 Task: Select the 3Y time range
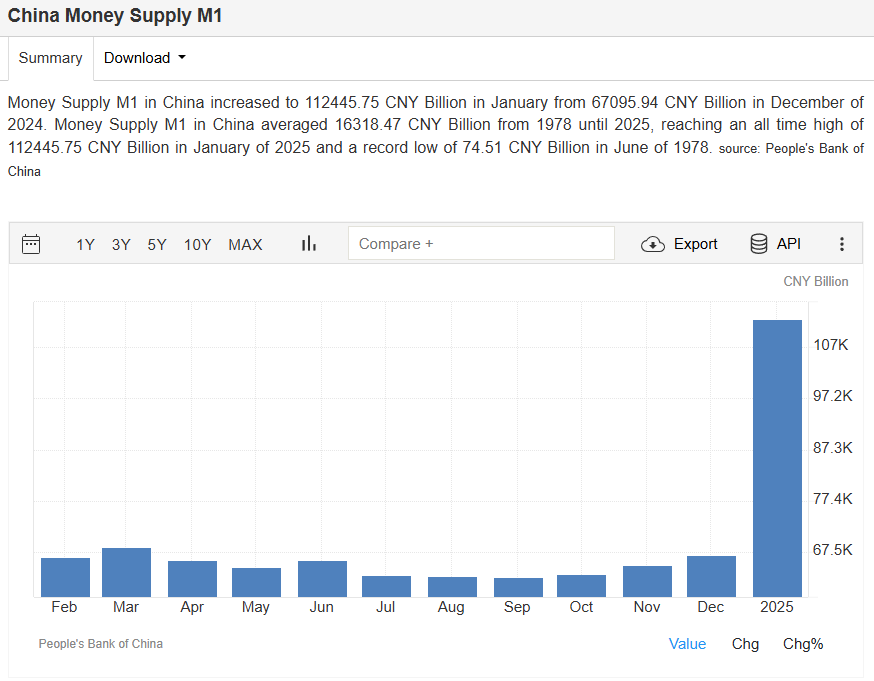[x=121, y=245]
